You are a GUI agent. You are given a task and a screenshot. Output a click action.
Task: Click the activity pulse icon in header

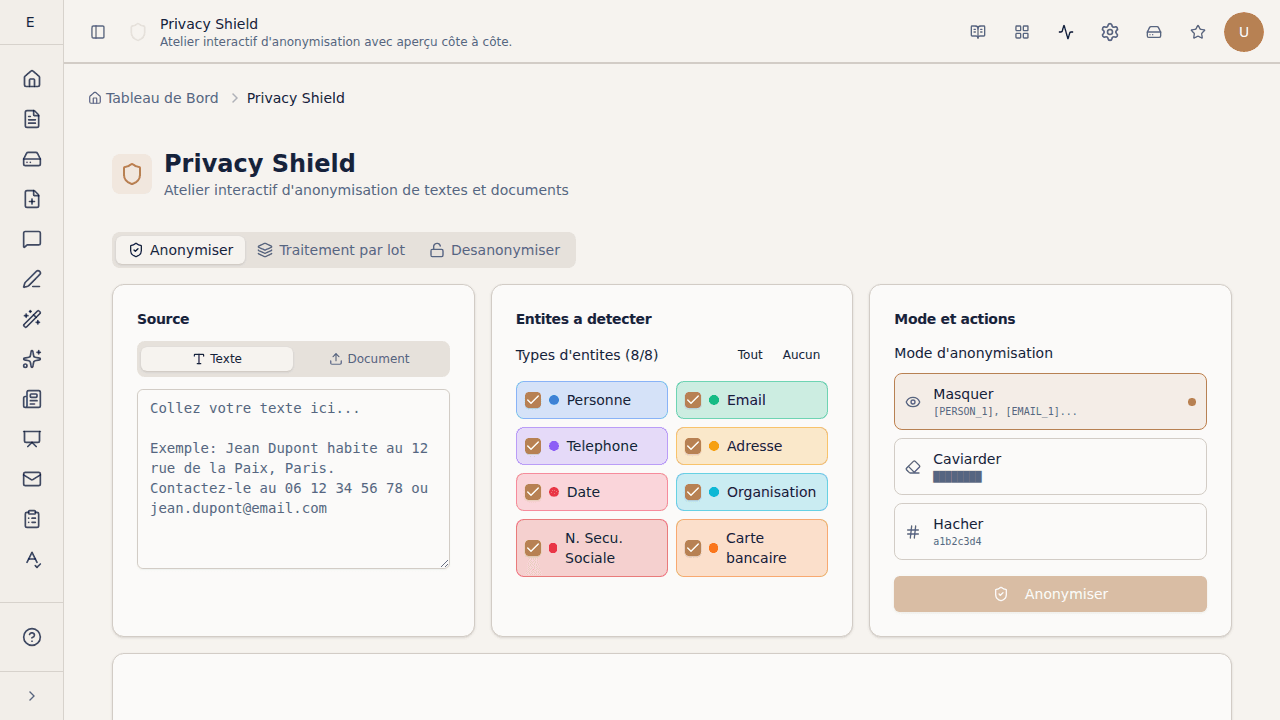1066,32
